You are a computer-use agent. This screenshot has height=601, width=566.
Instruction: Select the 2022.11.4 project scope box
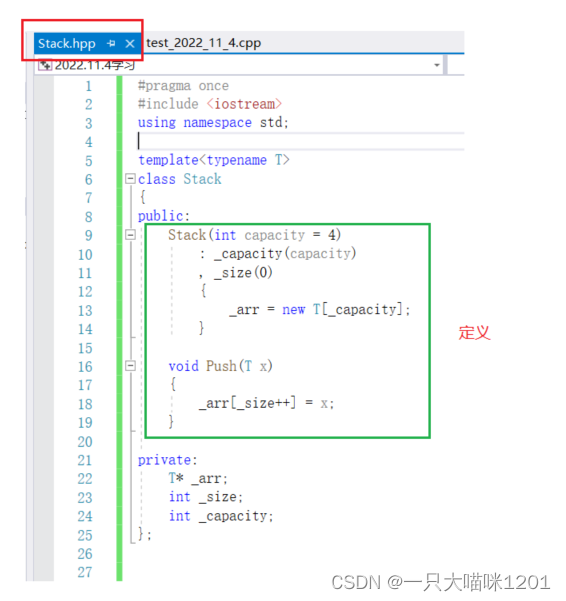click(239, 65)
